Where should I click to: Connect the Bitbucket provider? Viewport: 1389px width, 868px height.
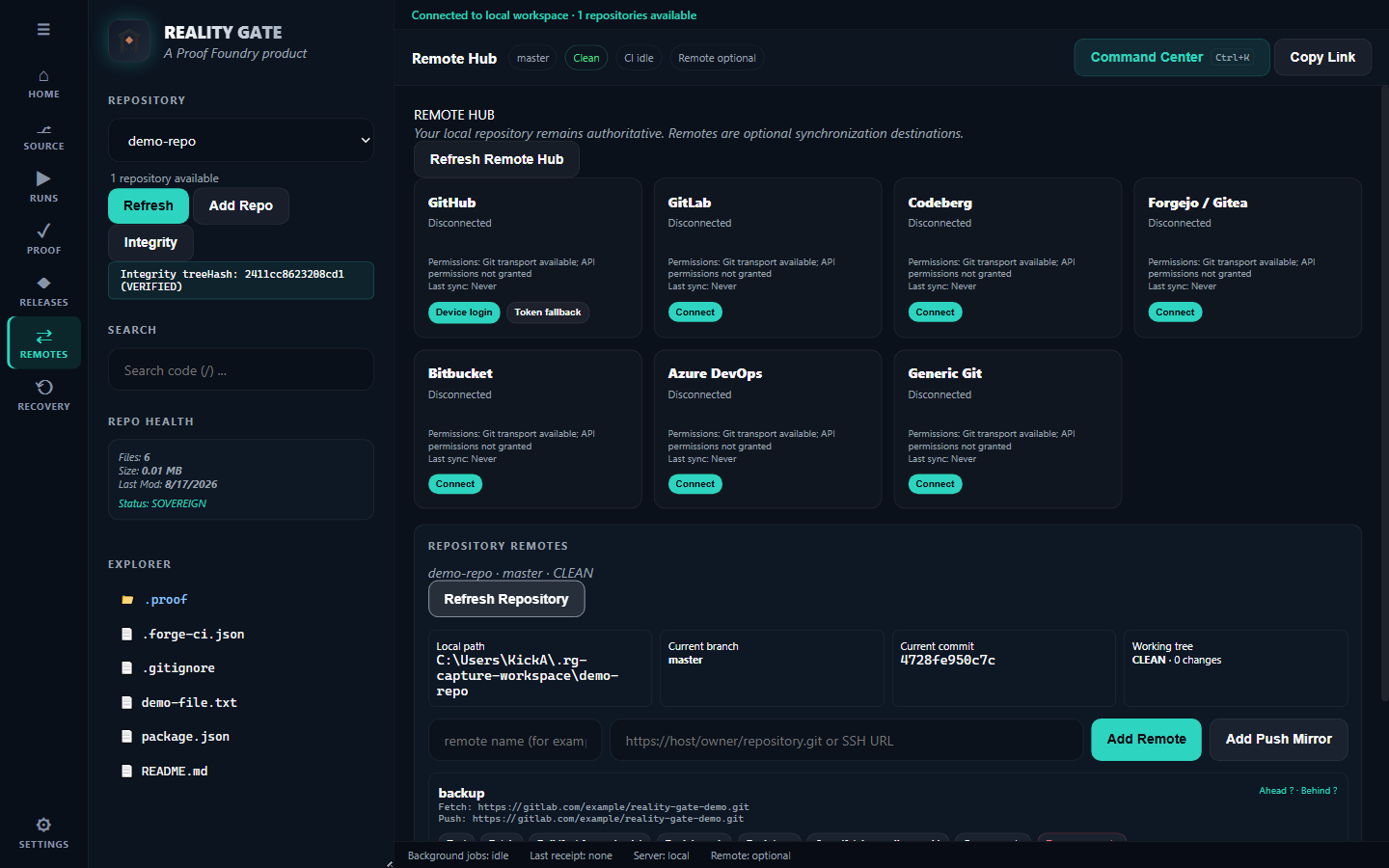click(x=455, y=484)
